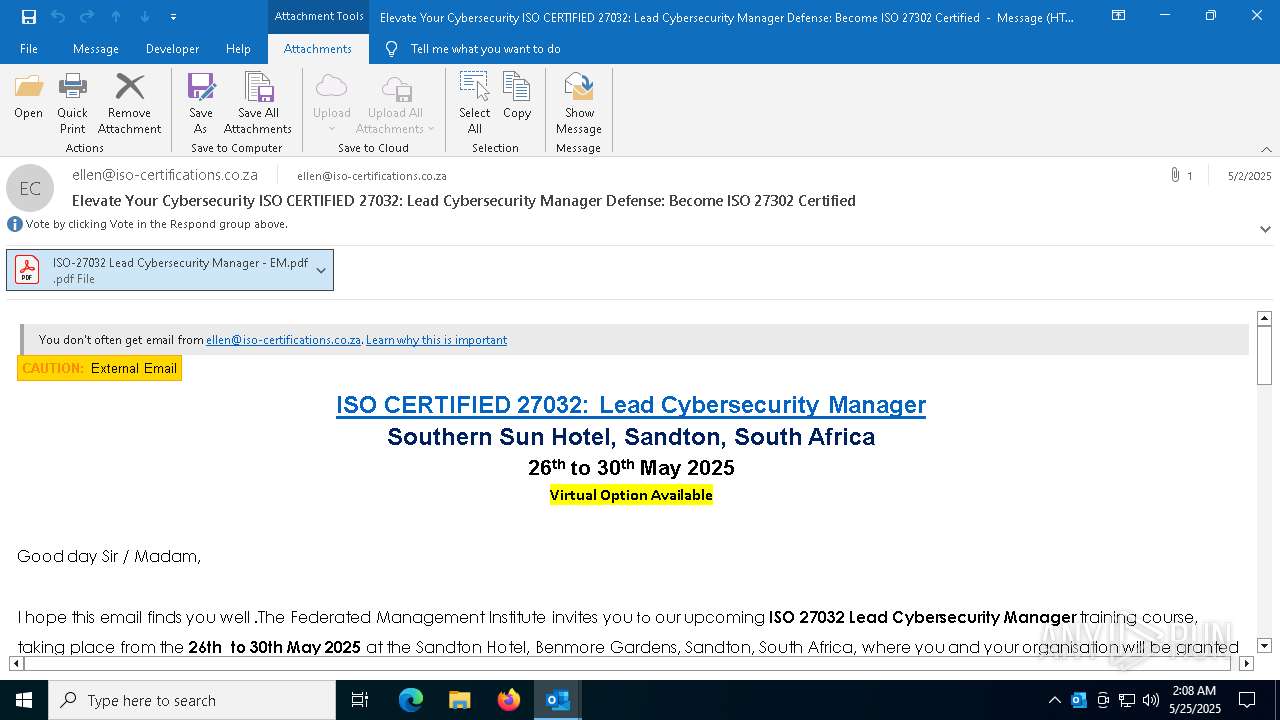The image size is (1280, 720).
Task: Save attachment with Save As
Action: click(200, 103)
